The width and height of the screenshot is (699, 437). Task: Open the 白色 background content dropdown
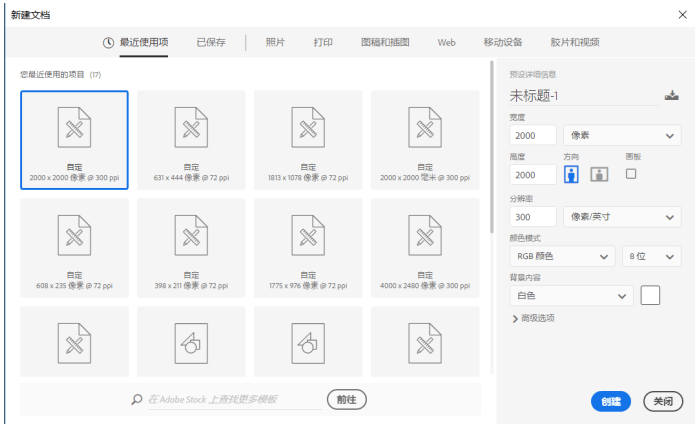pos(572,296)
